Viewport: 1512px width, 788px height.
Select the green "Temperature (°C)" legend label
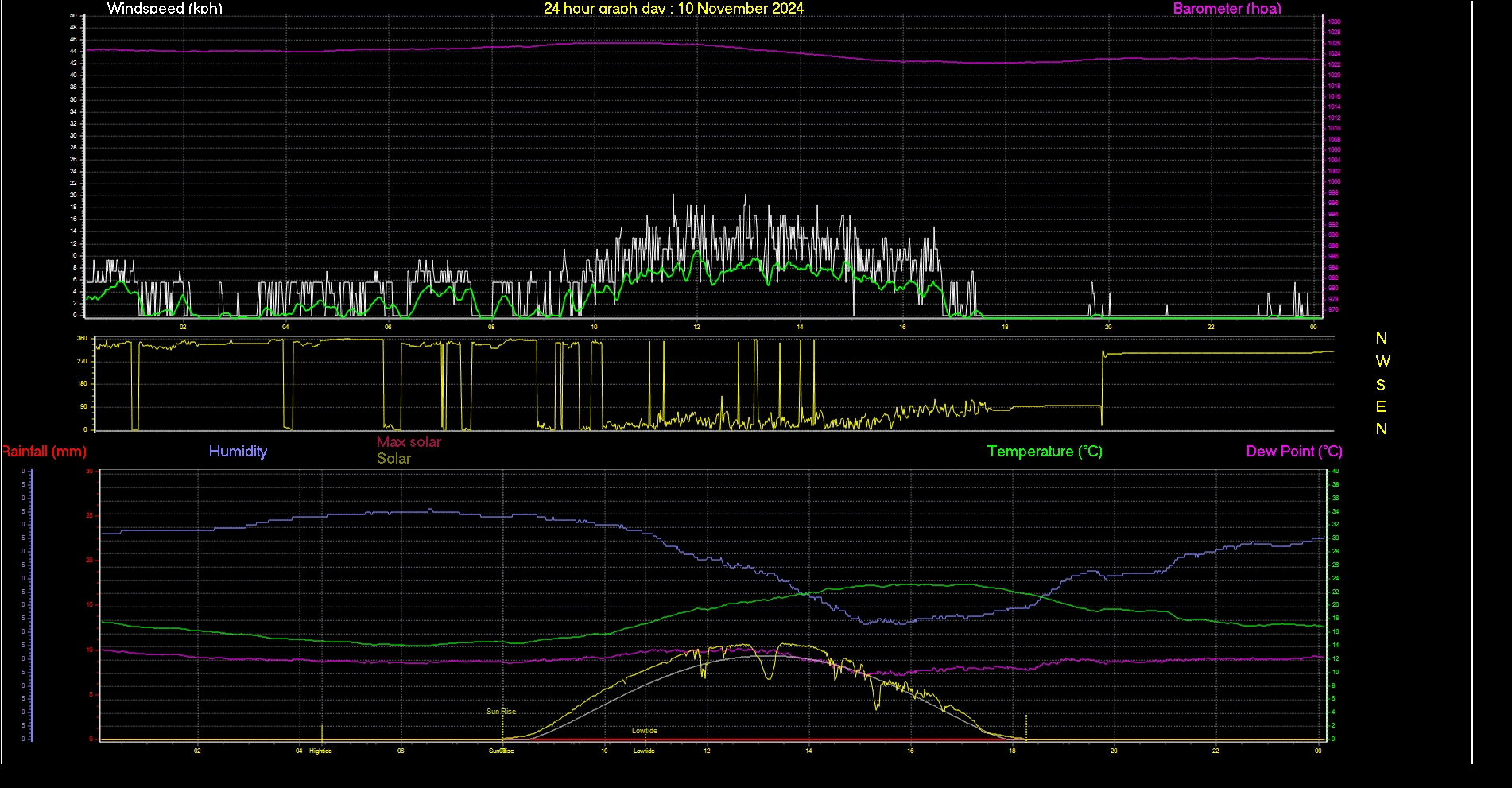pyautogui.click(x=1045, y=452)
